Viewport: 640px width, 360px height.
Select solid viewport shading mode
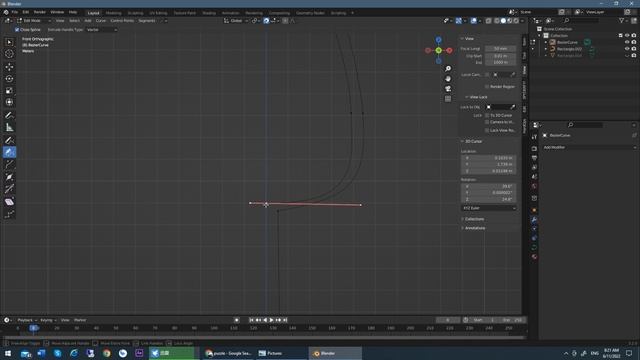pos(503,21)
